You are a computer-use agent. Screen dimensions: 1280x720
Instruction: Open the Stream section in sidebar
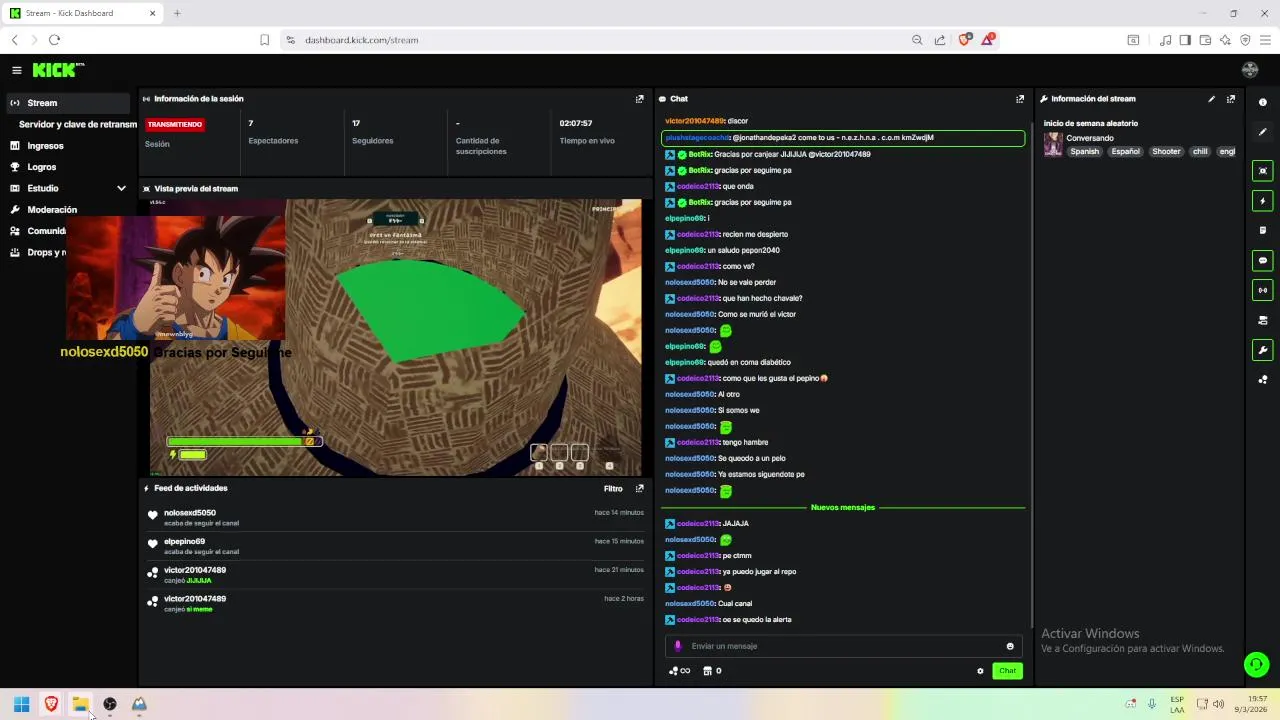pos(66,103)
